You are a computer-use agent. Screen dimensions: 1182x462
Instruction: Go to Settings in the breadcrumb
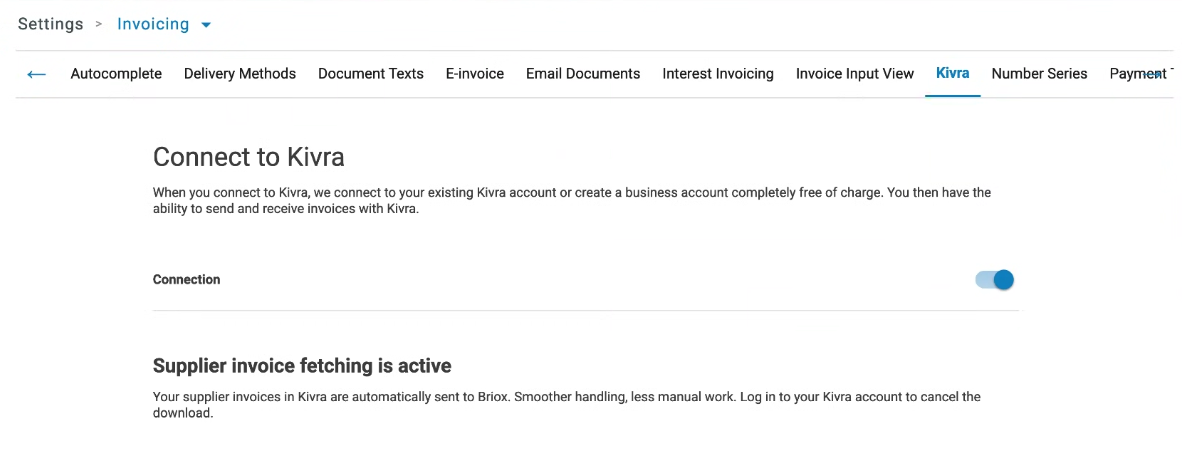click(x=51, y=24)
